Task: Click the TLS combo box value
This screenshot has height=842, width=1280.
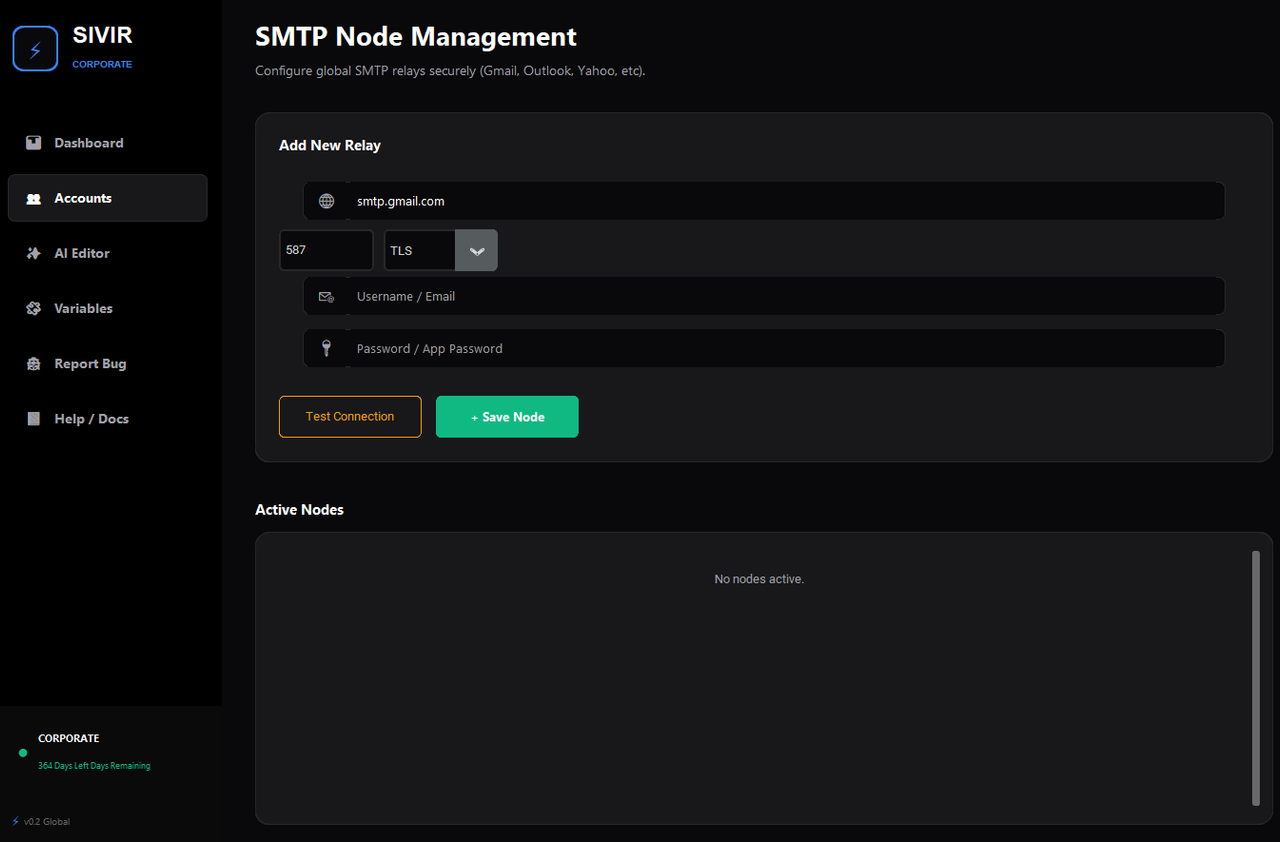Action: point(420,251)
